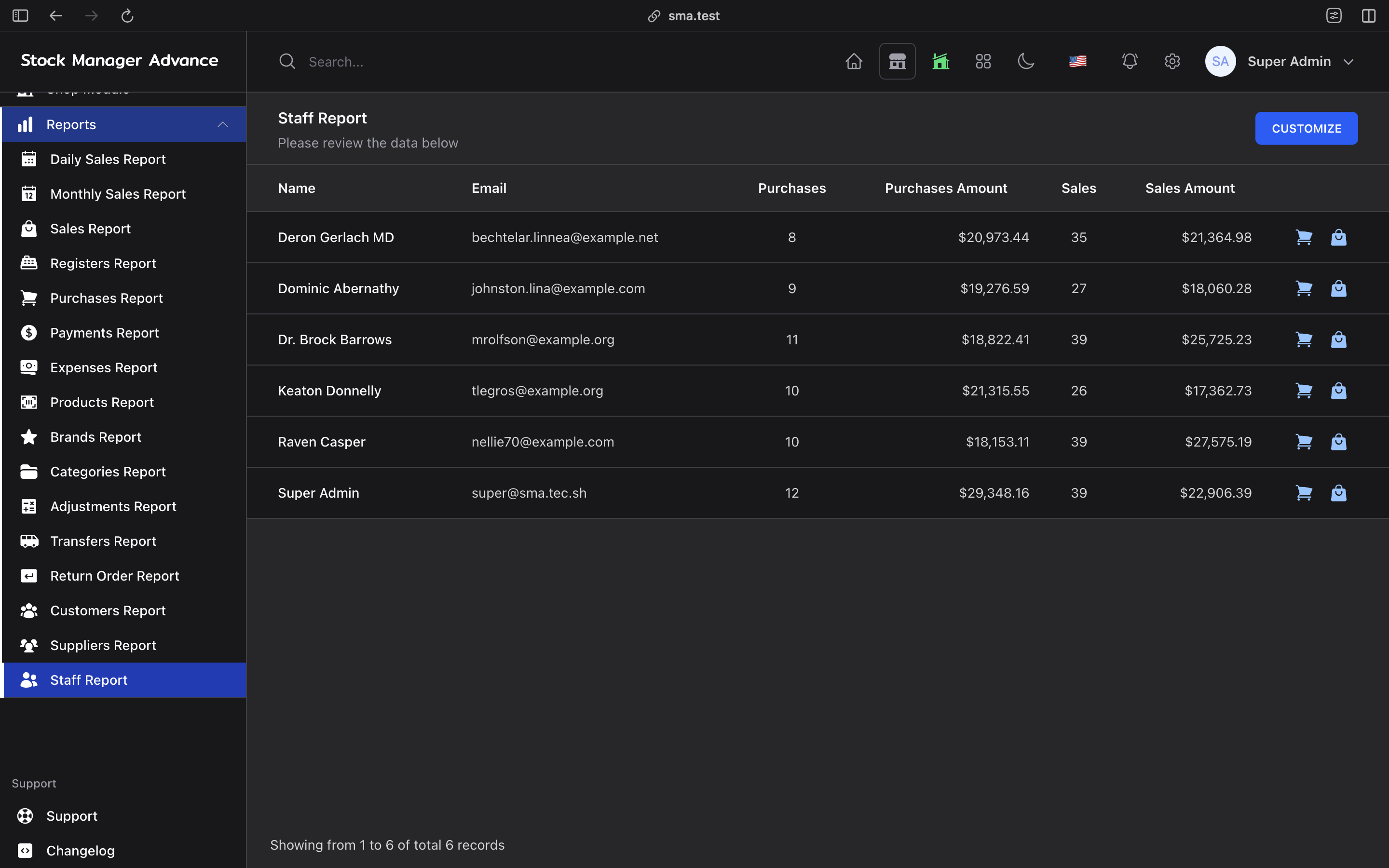This screenshot has width=1389, height=868.
Task: Open Suppliers Report in sidebar
Action: (x=124, y=646)
